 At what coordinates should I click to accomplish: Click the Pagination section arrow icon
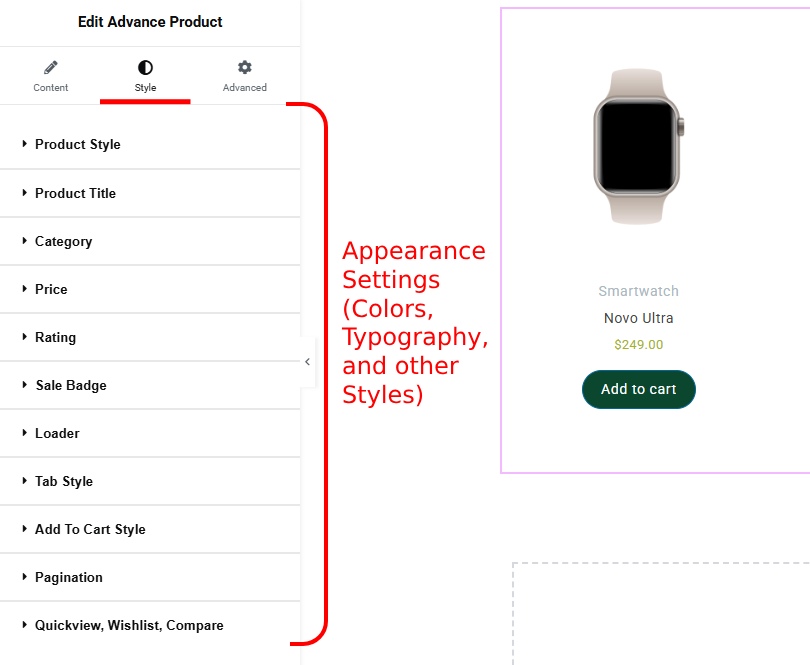[25, 577]
